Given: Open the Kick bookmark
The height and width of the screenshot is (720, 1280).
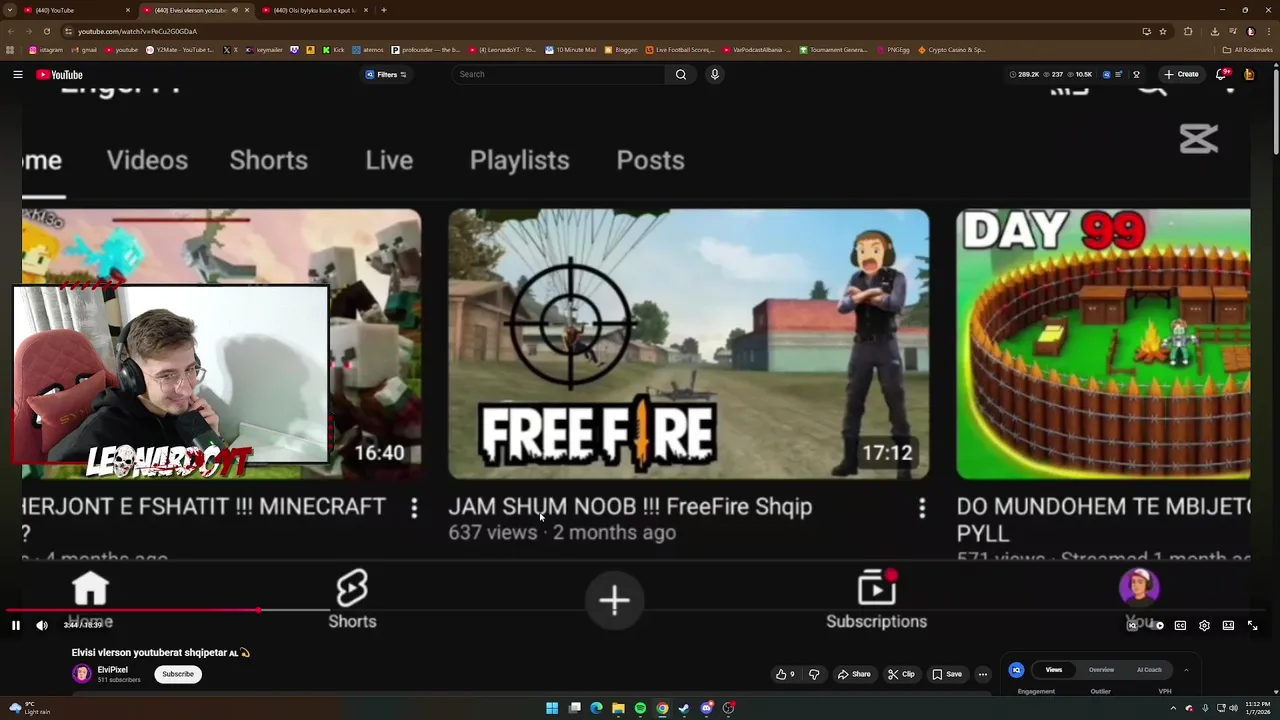Looking at the screenshot, I should click(334, 49).
